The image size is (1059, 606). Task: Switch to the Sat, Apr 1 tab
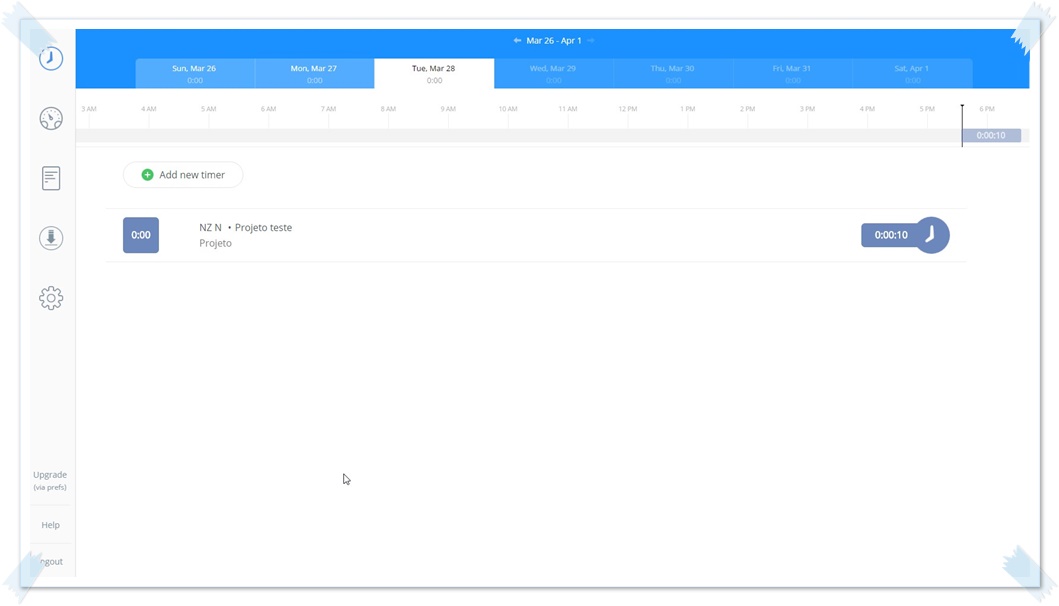(x=912, y=74)
